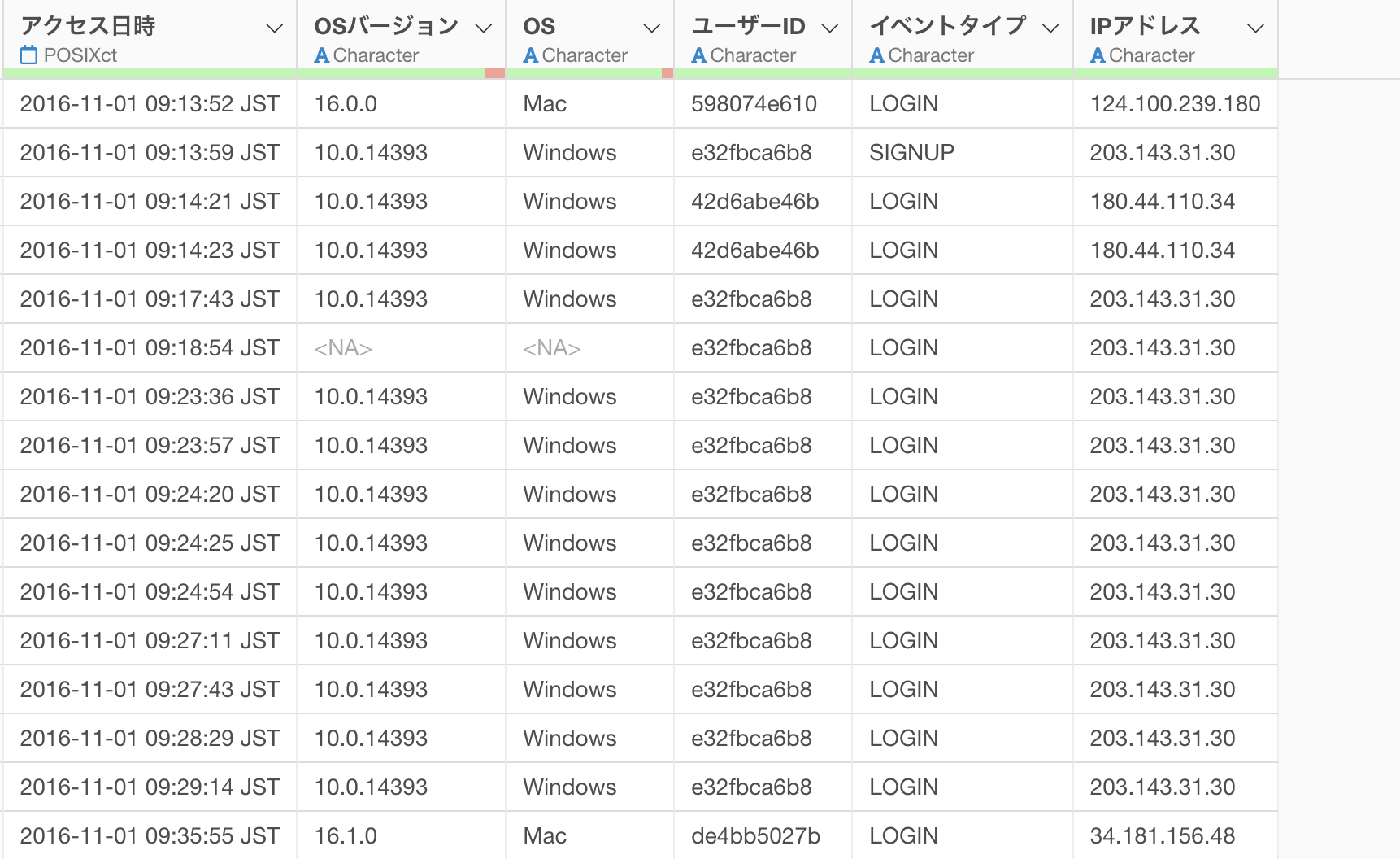Click 10.0.14393 in the 09:29:14 row
Image resolution: width=1400 pixels, height=859 pixels.
pos(402,787)
